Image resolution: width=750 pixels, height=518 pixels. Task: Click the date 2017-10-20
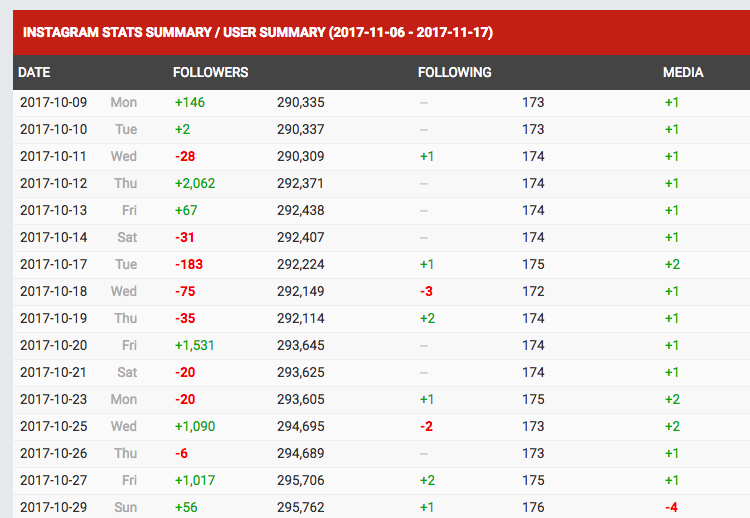(54, 345)
